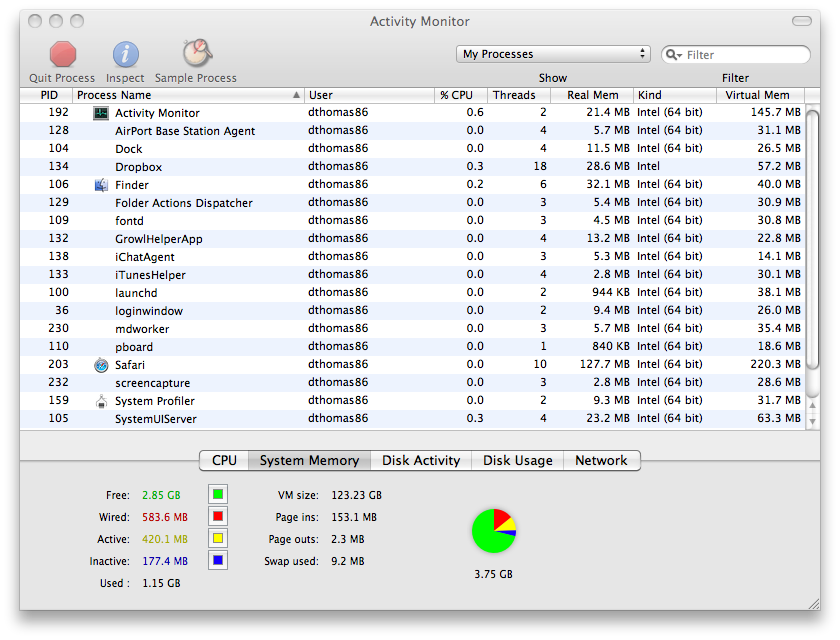Switch to the Disk Usage tab
The width and height of the screenshot is (840, 640).
tap(518, 461)
